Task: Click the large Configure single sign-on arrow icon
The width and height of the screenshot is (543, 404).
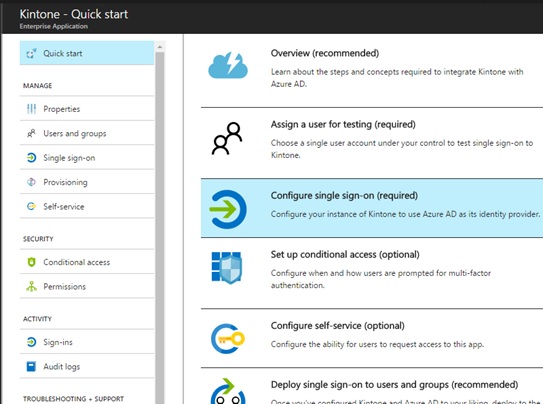Action: click(x=228, y=209)
